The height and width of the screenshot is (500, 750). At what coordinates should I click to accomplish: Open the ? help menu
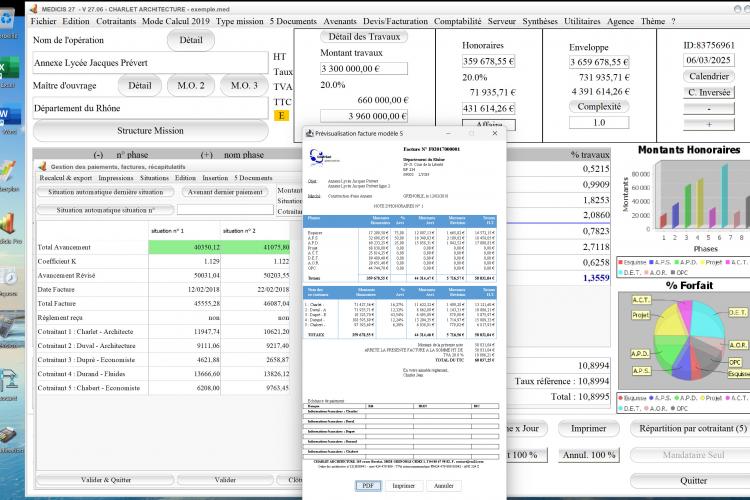(673, 21)
